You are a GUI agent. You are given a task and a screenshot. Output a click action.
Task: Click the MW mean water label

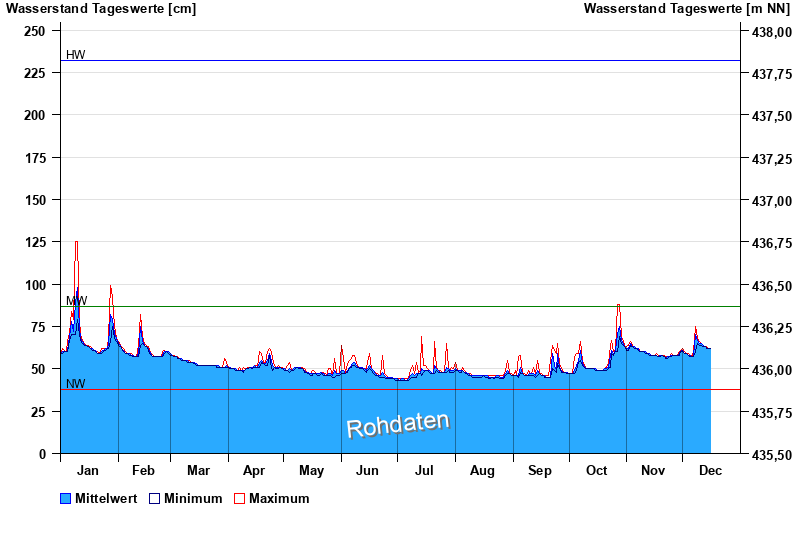click(x=76, y=300)
